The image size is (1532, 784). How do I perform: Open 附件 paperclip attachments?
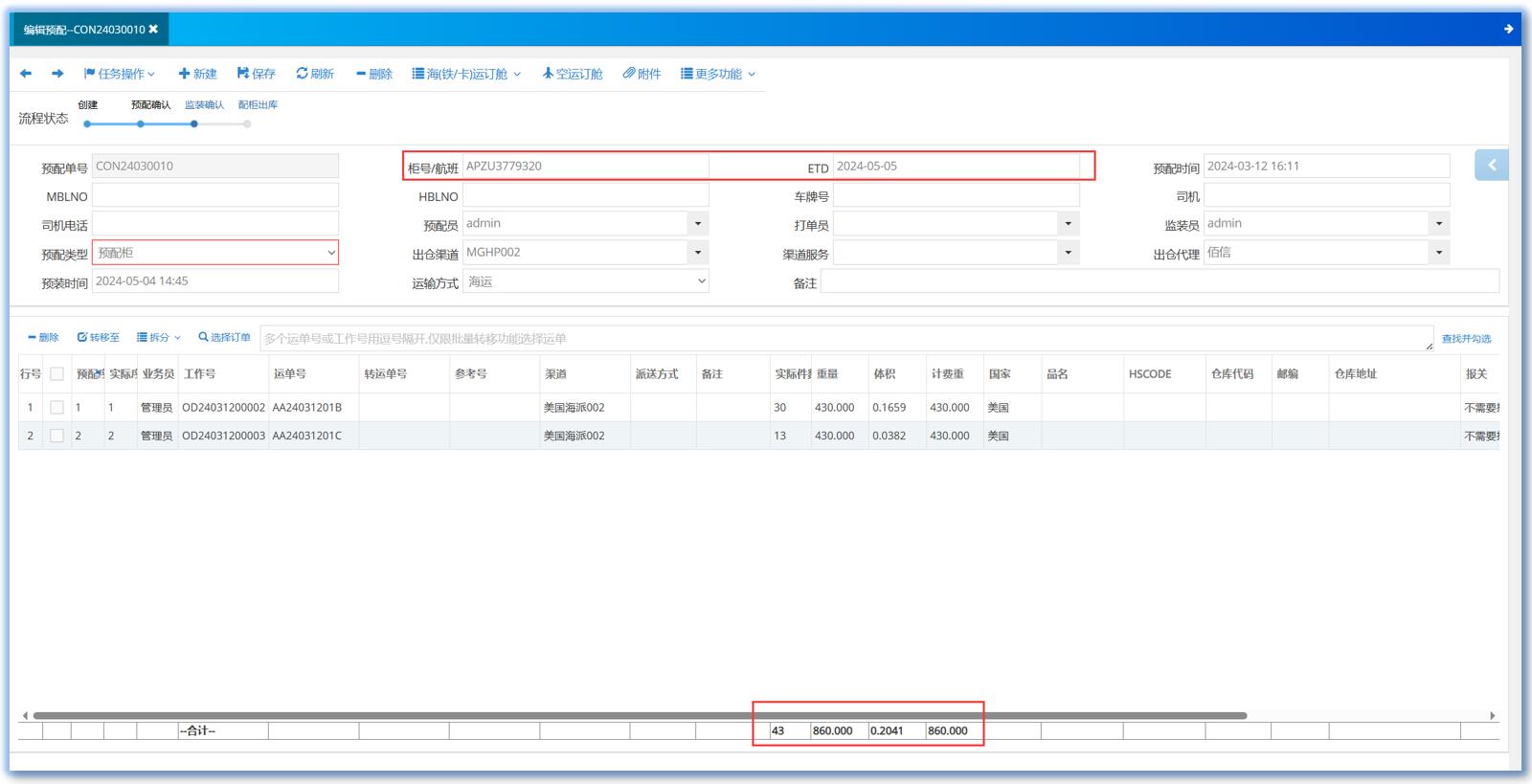click(x=642, y=74)
